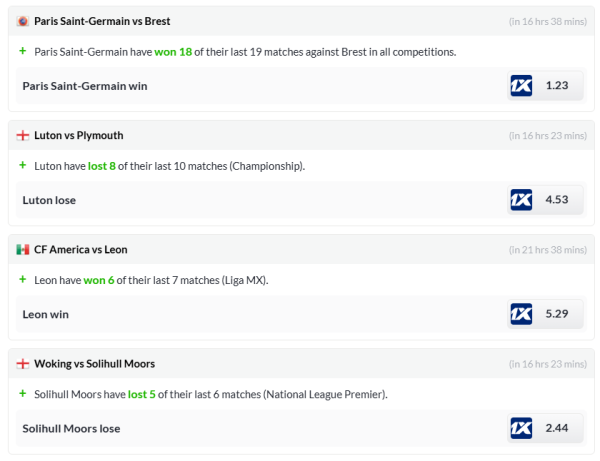Image resolution: width=600 pixels, height=461 pixels.
Task: Select the 2.44 odds for Solihull Moors lose
Action: (x=557, y=428)
